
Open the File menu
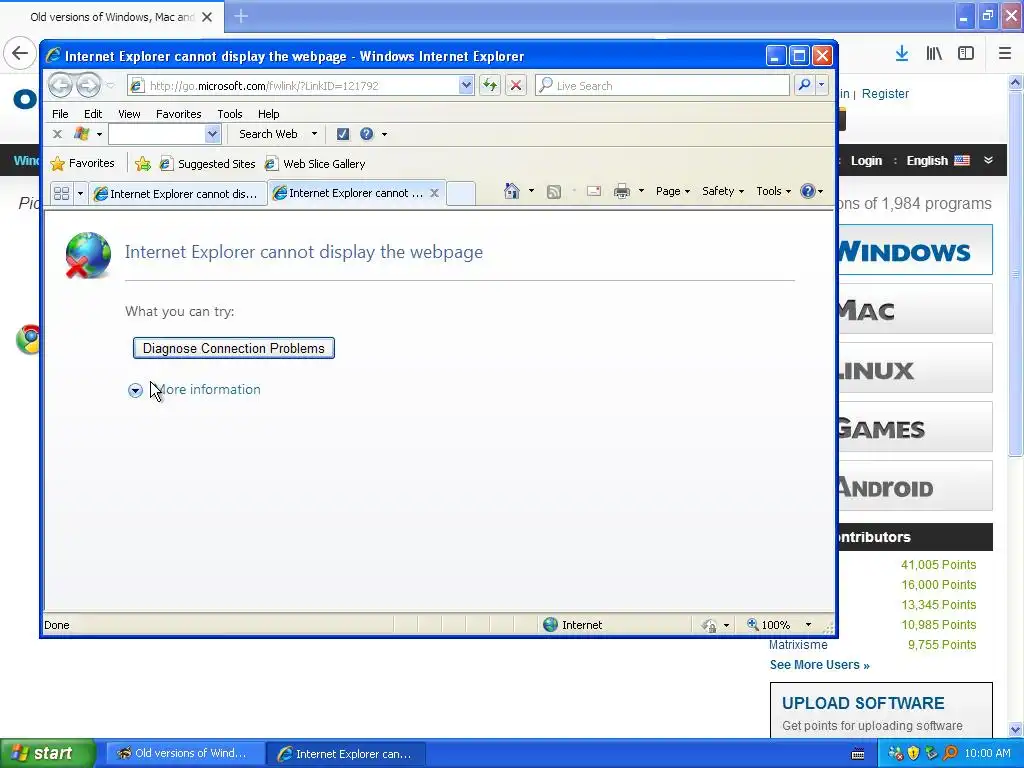[60, 114]
